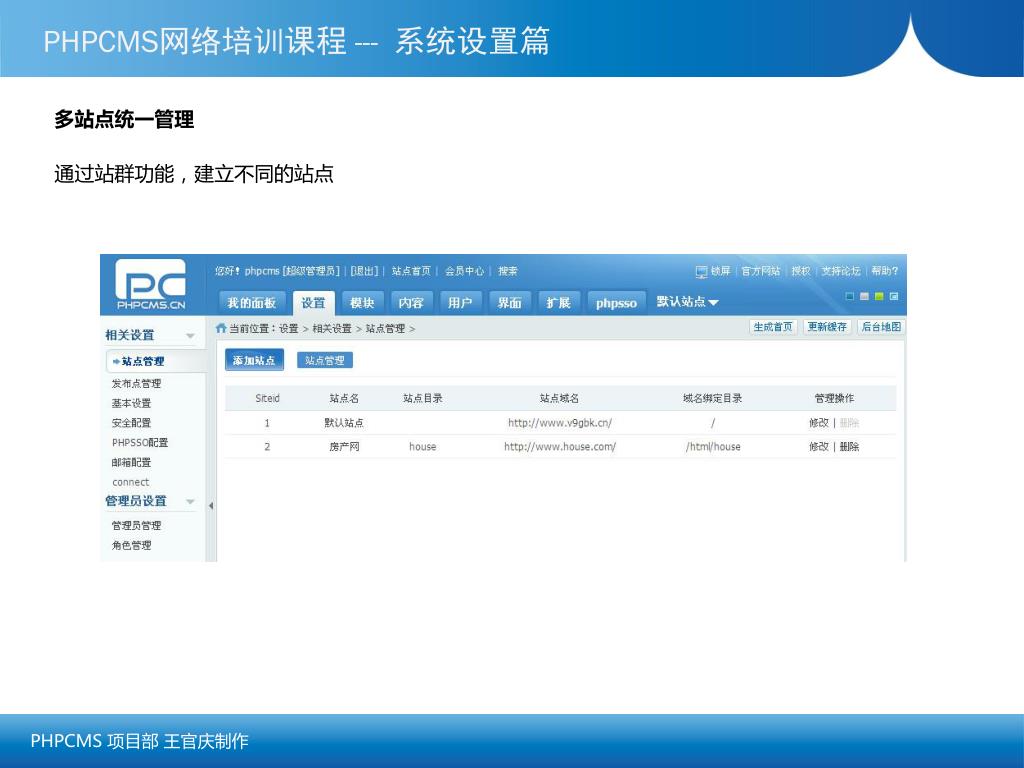This screenshot has width=1024, height=768.
Task: Select 角色管理 in the sidebar
Action: pos(131,545)
